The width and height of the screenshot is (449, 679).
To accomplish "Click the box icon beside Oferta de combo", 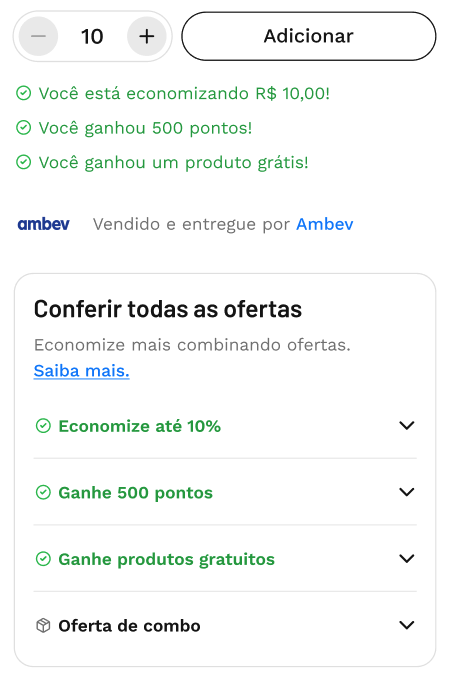I will 43,625.
